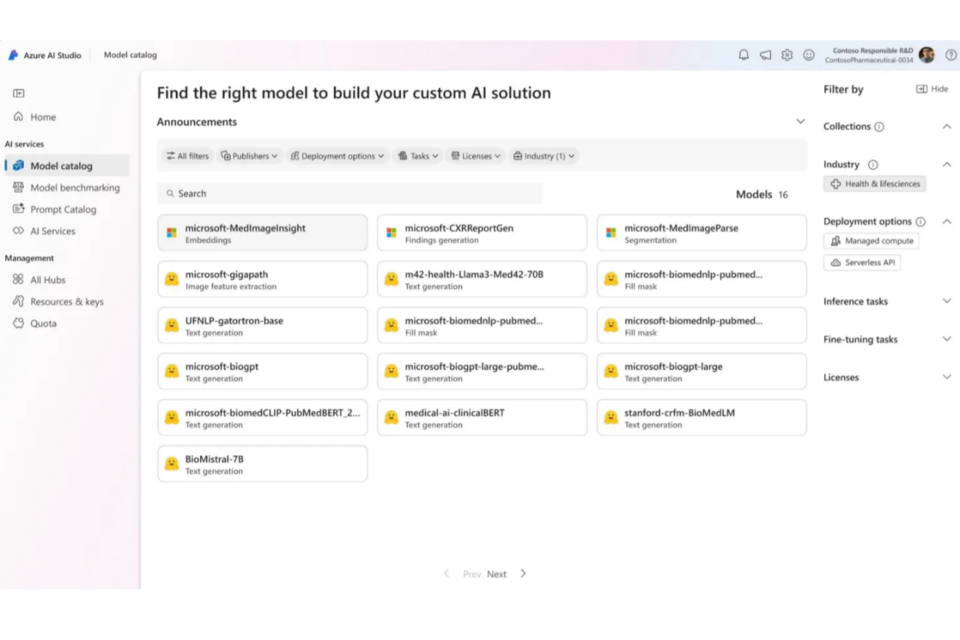This screenshot has width=960, height=640.
Task: Toggle the Serverless API deployment filter
Action: pos(864,263)
